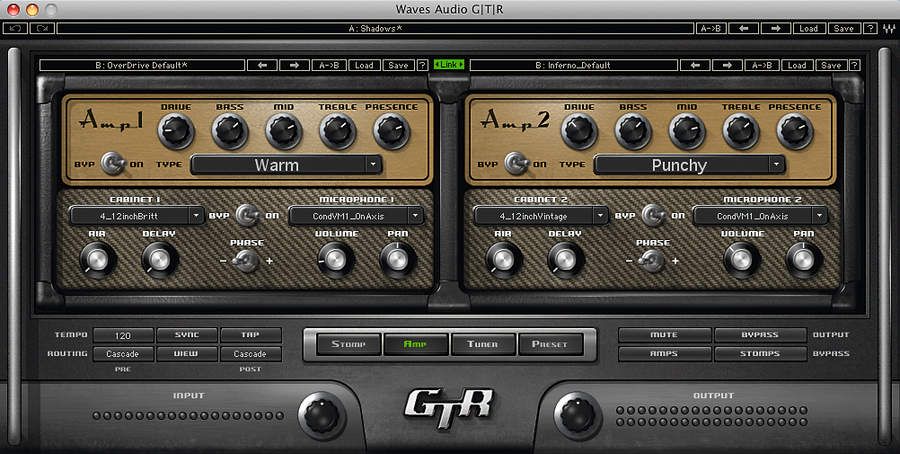Click the Amp 2 Treble knob
Image resolution: width=900 pixels, height=454 pixels.
coord(741,131)
